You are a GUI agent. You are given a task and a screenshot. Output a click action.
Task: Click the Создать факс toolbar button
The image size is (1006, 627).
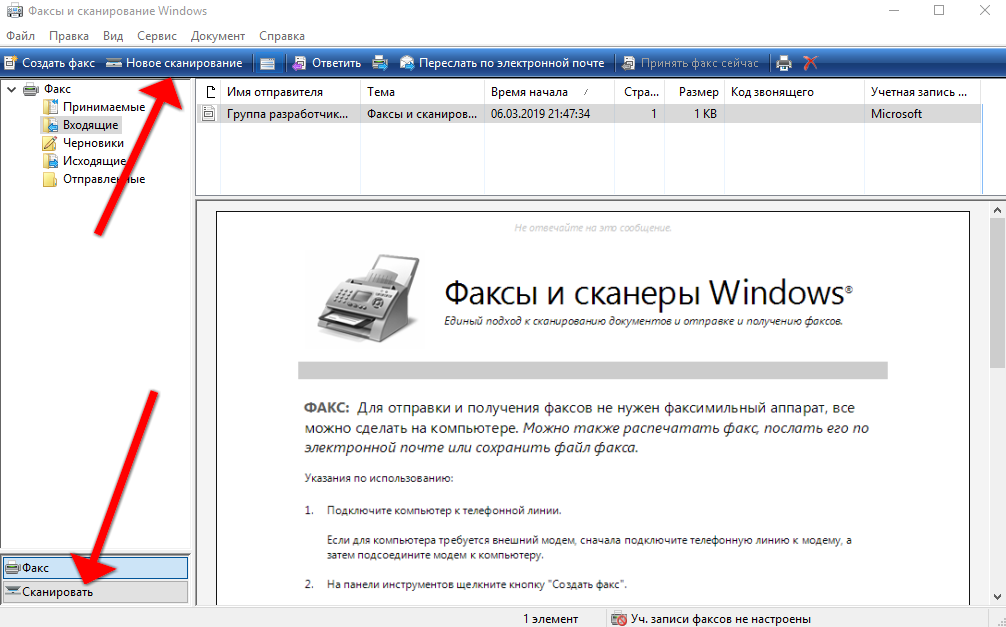[50, 63]
